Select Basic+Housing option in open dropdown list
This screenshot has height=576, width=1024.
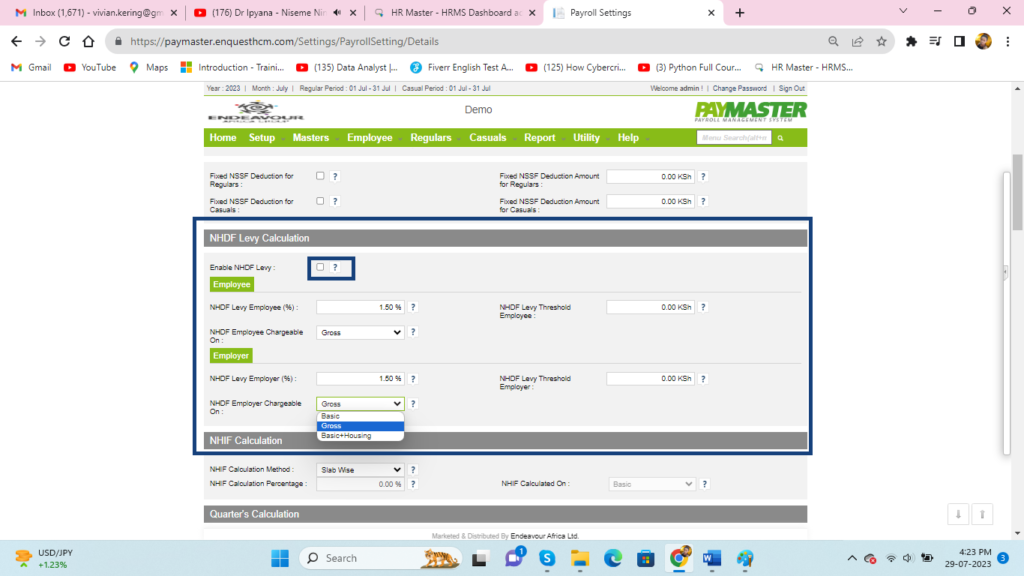point(345,436)
